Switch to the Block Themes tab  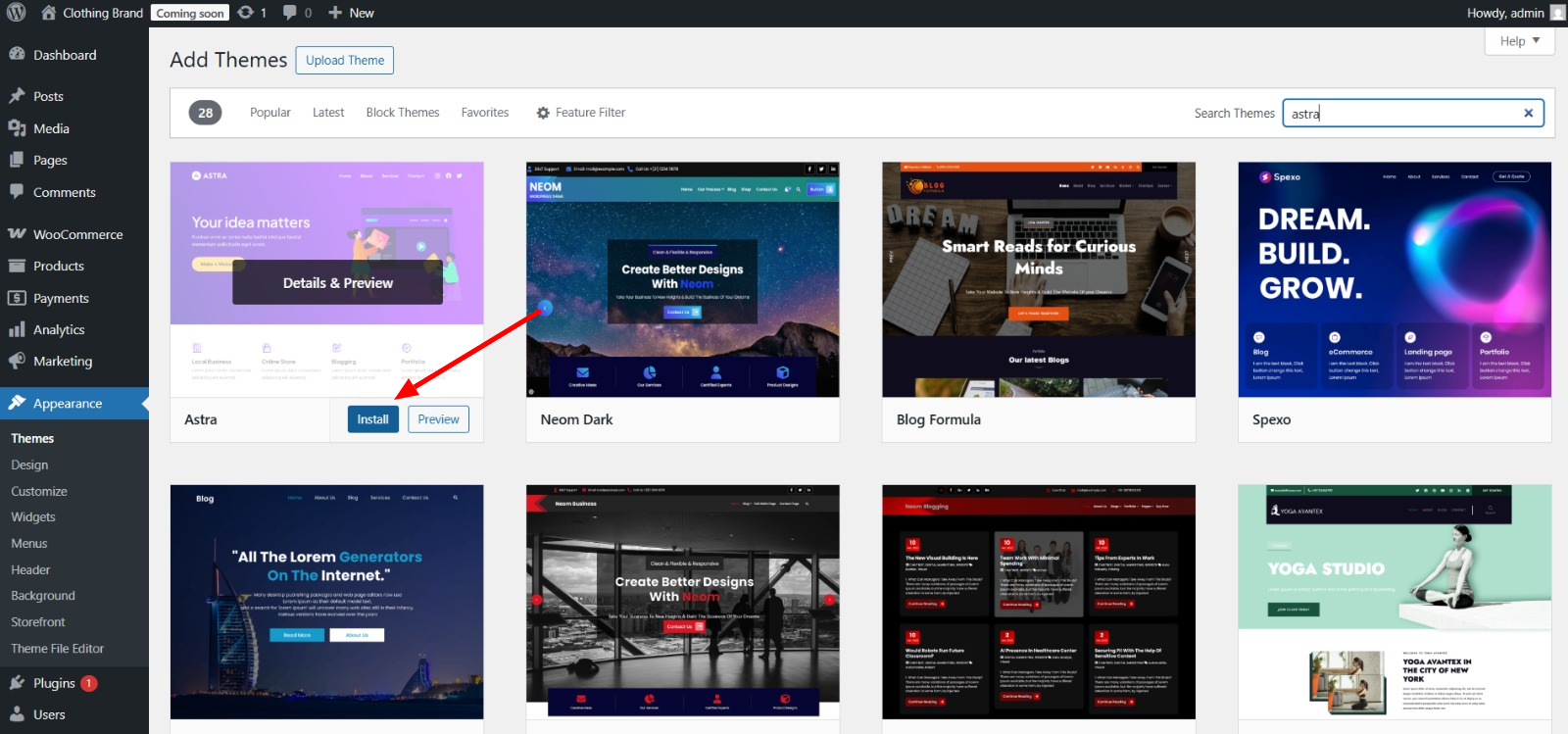coord(403,113)
